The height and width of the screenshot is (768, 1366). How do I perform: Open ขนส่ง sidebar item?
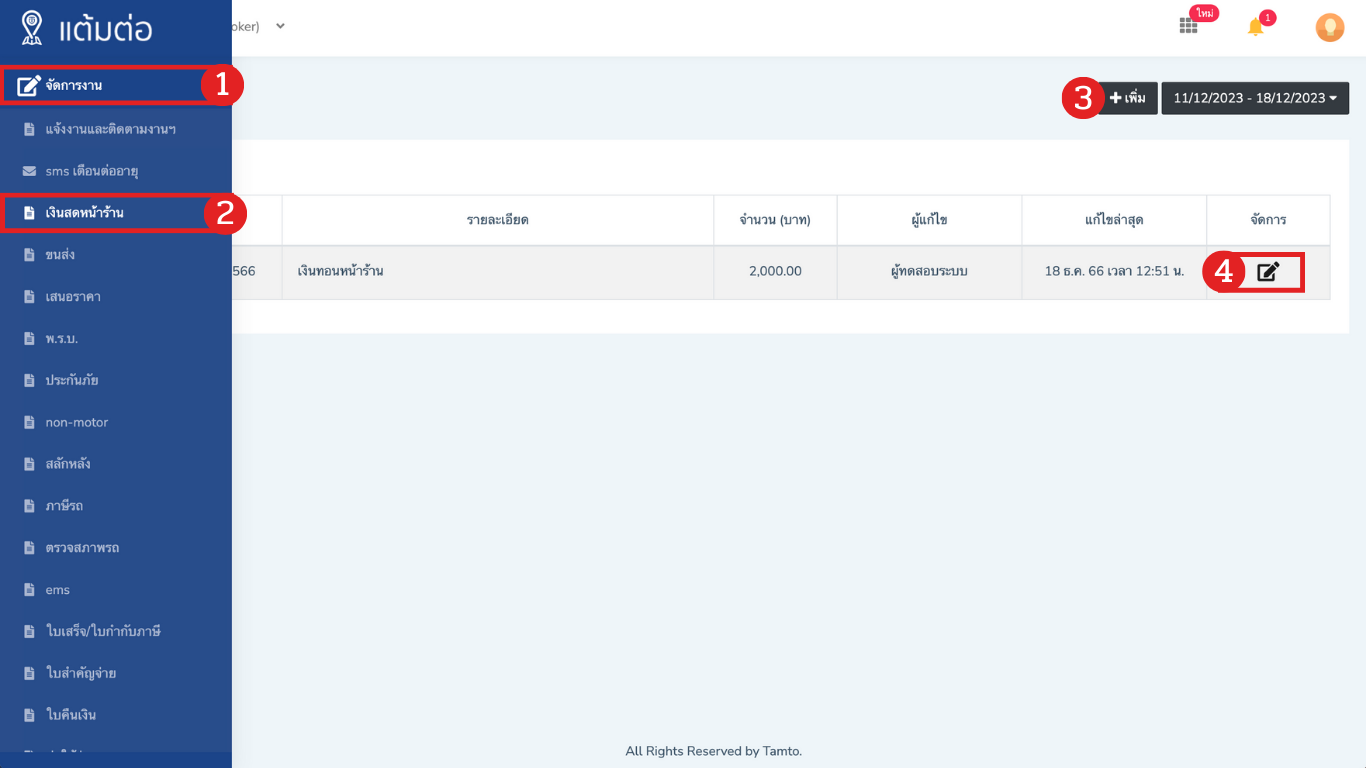click(x=116, y=255)
